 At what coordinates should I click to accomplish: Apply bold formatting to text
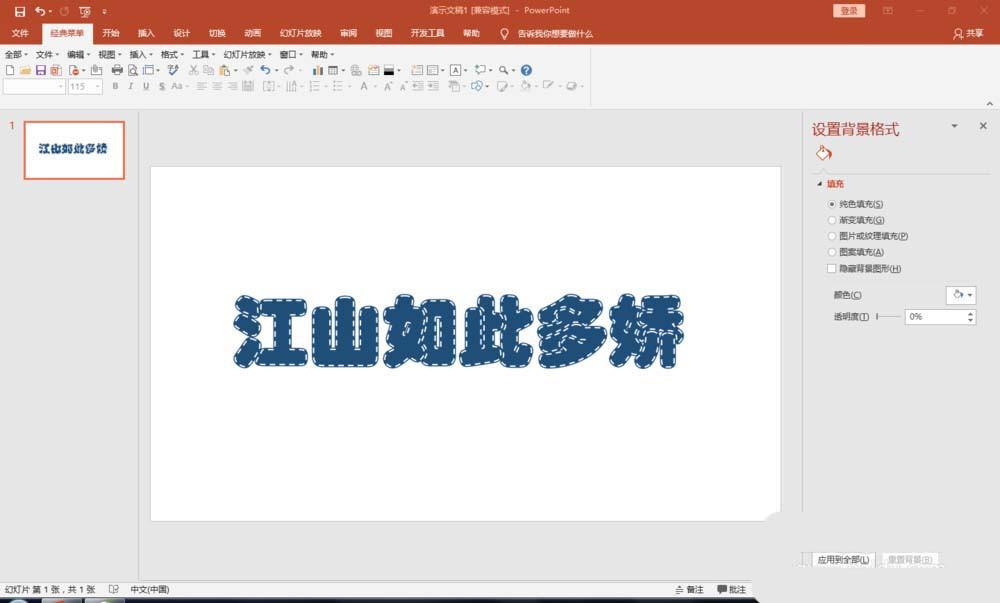coord(116,87)
